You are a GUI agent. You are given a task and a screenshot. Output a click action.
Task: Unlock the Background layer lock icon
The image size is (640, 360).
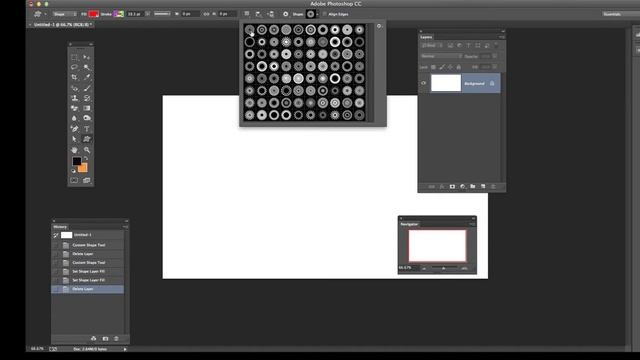tap(492, 83)
